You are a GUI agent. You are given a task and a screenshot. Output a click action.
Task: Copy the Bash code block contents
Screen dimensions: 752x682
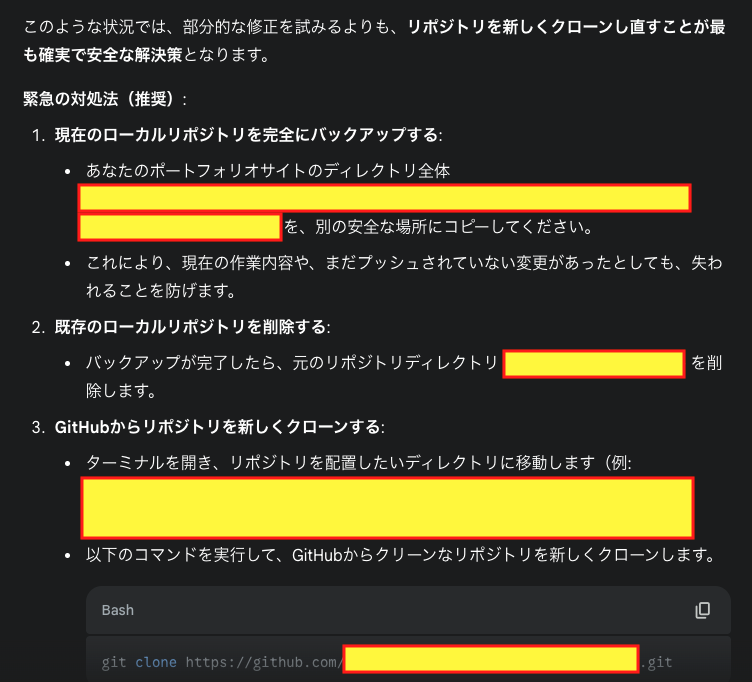[702, 610]
